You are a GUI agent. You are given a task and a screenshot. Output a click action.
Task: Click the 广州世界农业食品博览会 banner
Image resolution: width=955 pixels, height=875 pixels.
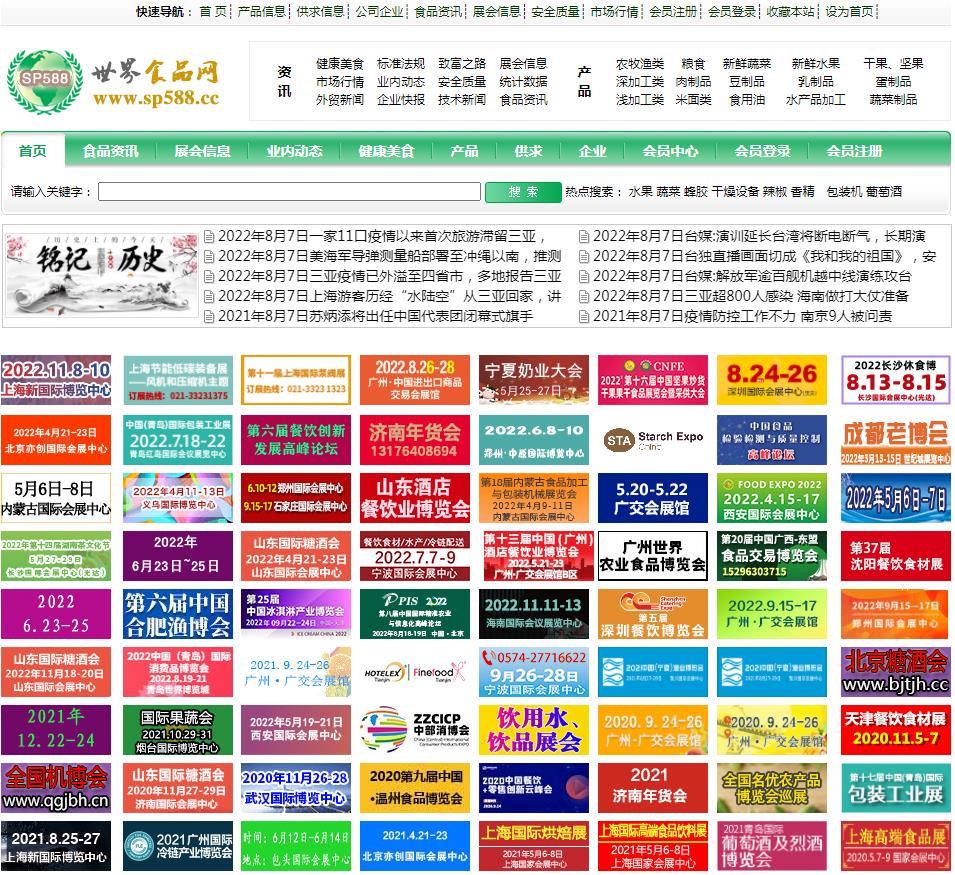[653, 556]
